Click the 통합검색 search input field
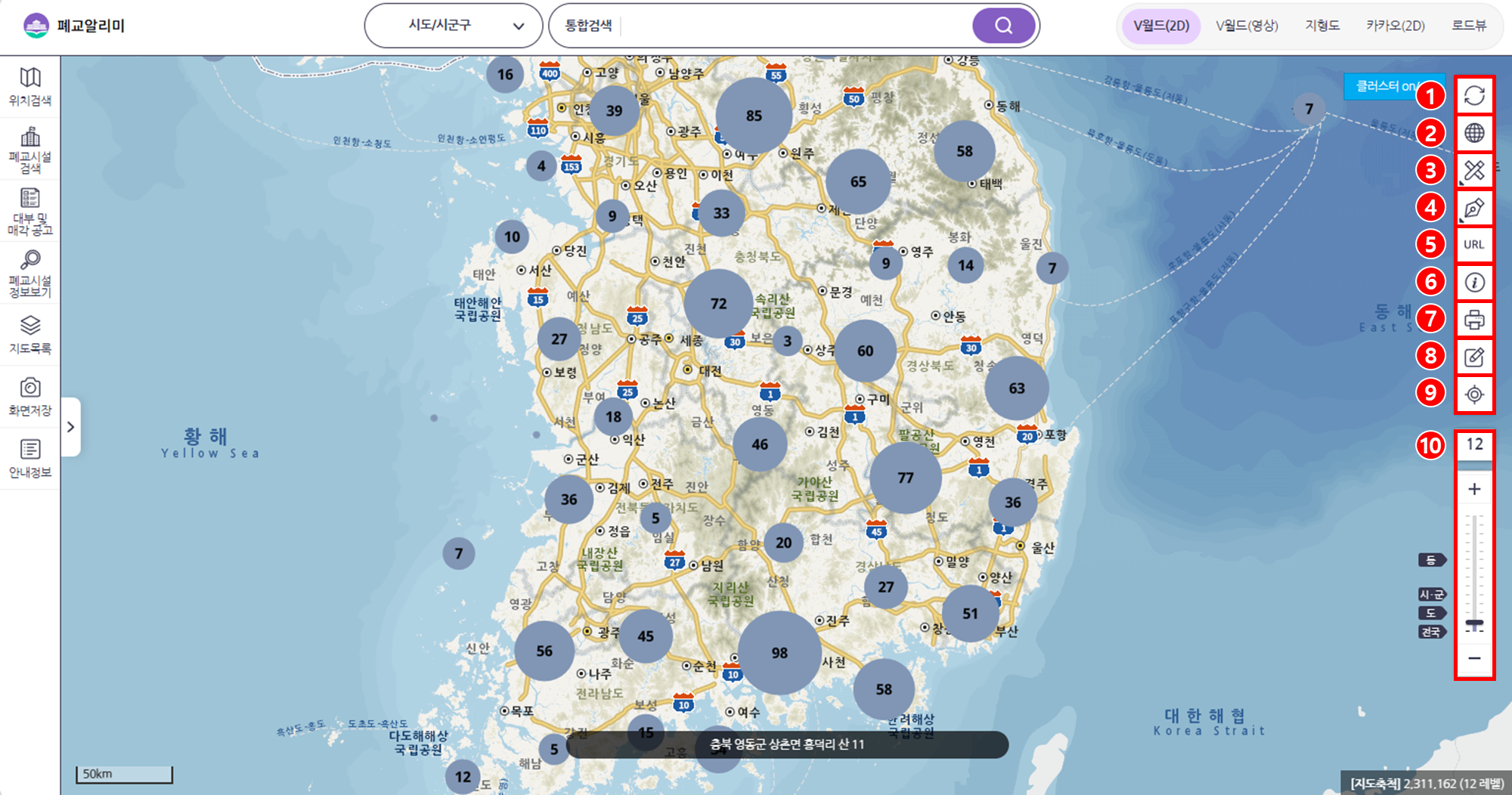The width and height of the screenshot is (1512, 795). (x=794, y=26)
